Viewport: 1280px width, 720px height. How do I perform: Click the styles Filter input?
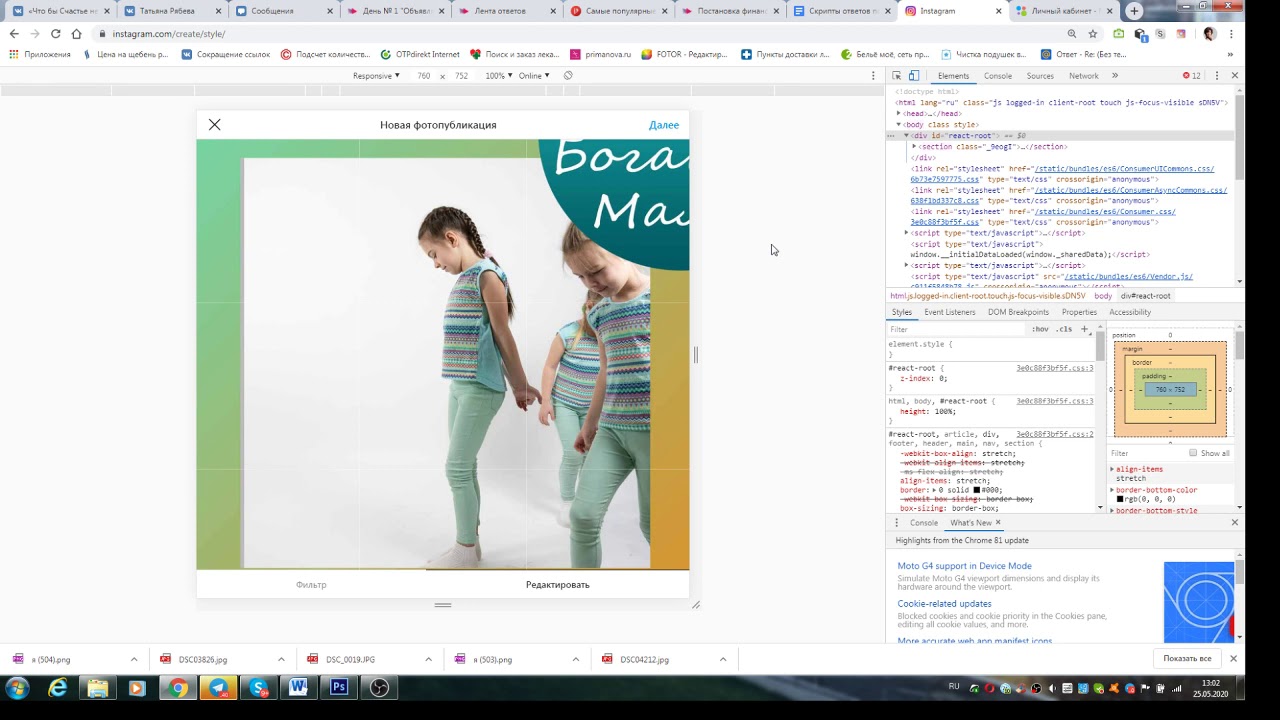pos(955,329)
